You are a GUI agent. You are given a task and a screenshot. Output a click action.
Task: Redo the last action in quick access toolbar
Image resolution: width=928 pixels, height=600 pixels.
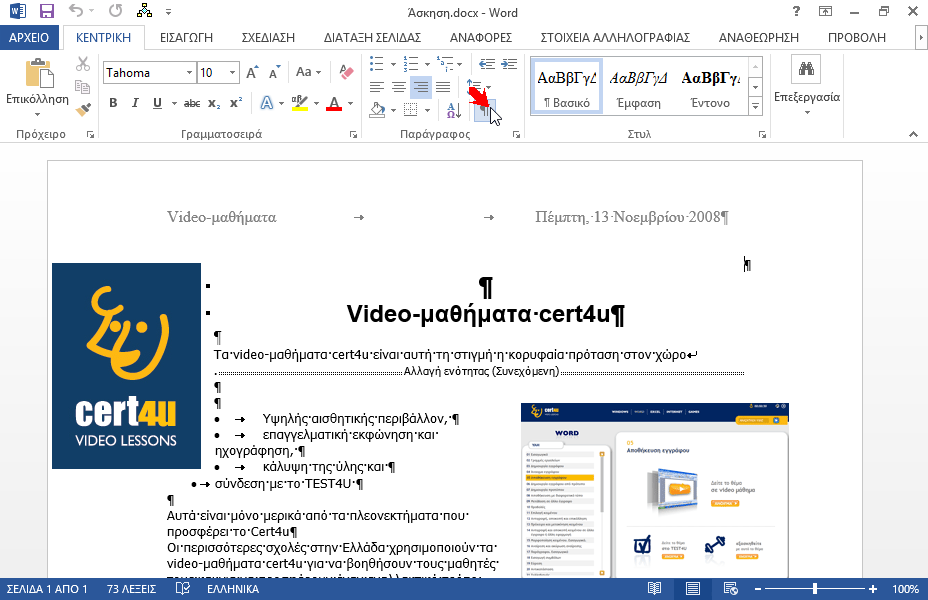click(x=116, y=11)
